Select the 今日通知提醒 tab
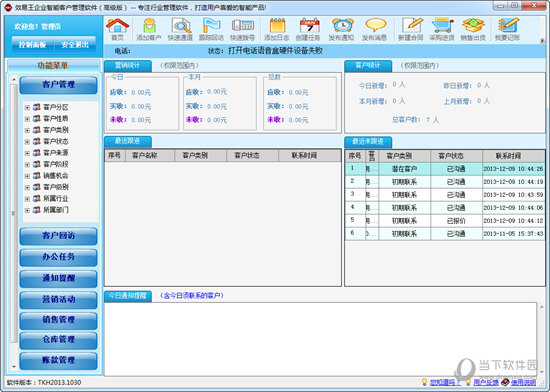Image resolution: width=550 pixels, height=392 pixels. pos(128,296)
